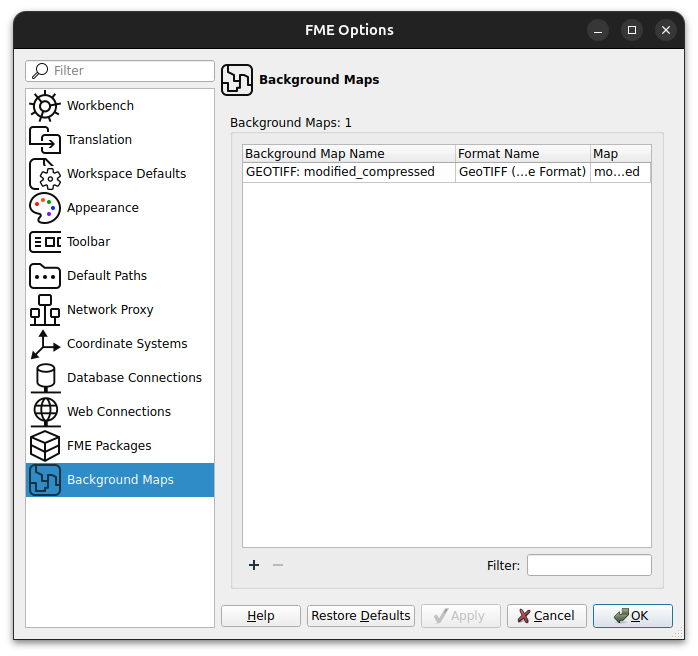Select the Translation icon in sidebar

[x=45, y=140]
